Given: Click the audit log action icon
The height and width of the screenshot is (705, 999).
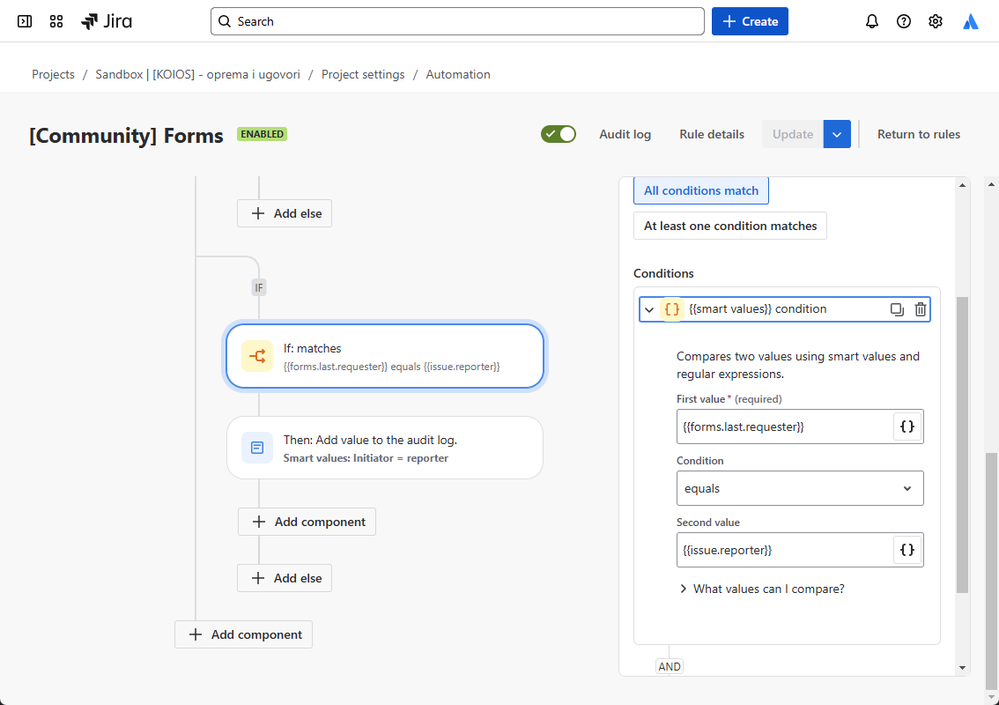Looking at the screenshot, I should click(257, 448).
